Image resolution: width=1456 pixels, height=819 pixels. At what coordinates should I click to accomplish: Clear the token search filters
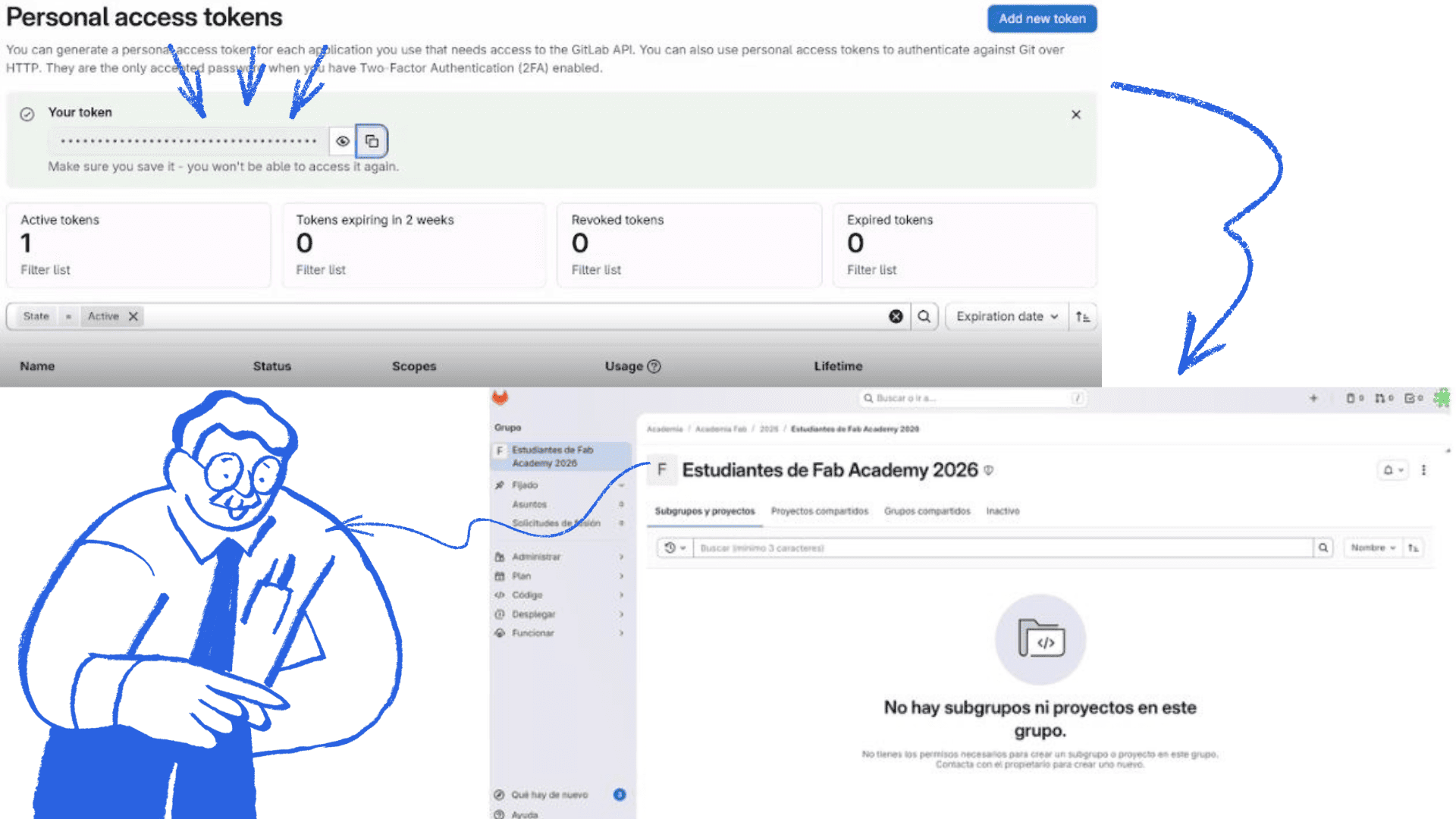(896, 316)
